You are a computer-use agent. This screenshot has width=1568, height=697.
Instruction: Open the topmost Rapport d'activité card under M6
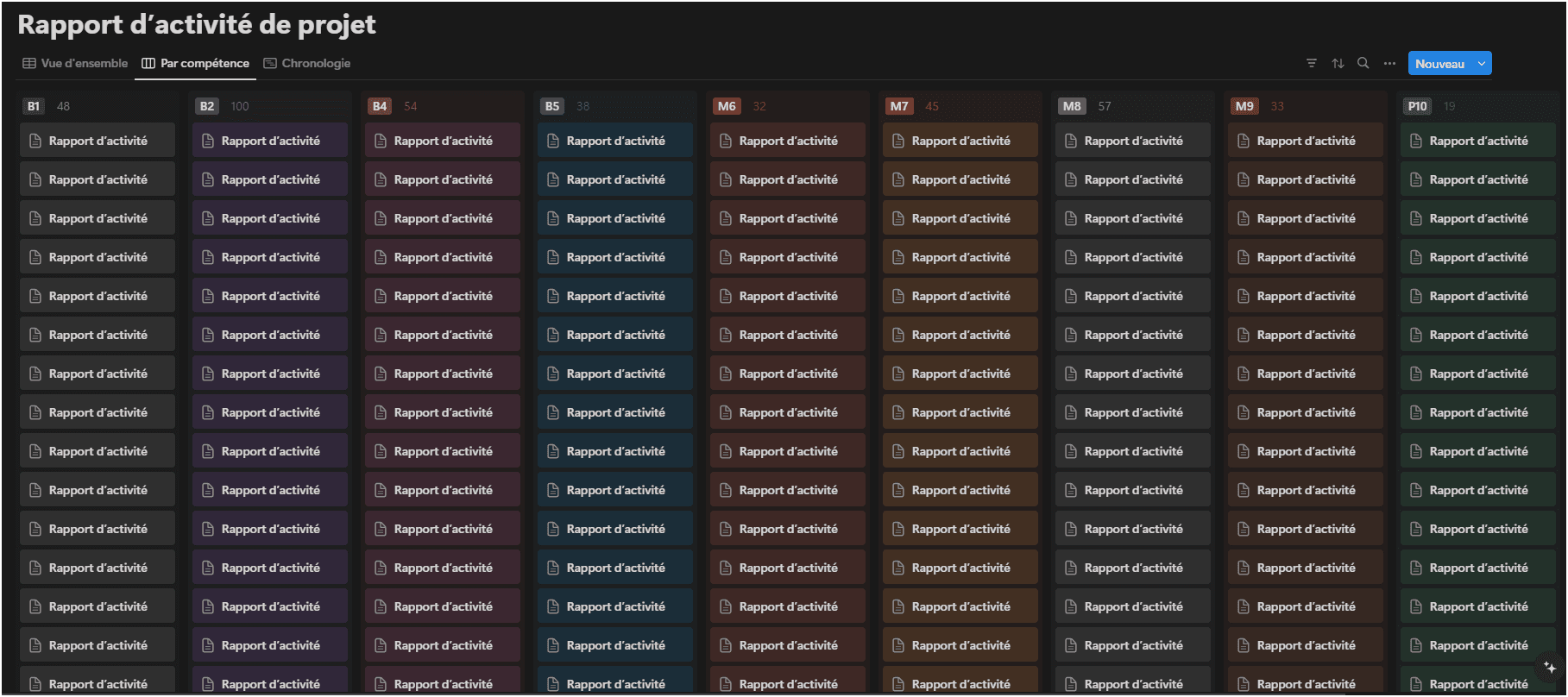(x=788, y=141)
